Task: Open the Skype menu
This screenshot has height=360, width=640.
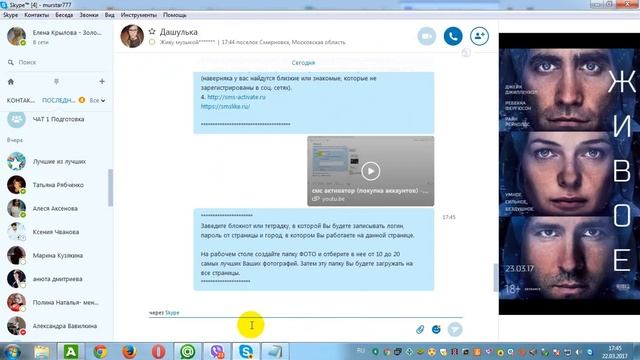Action: pyautogui.click(x=11, y=15)
